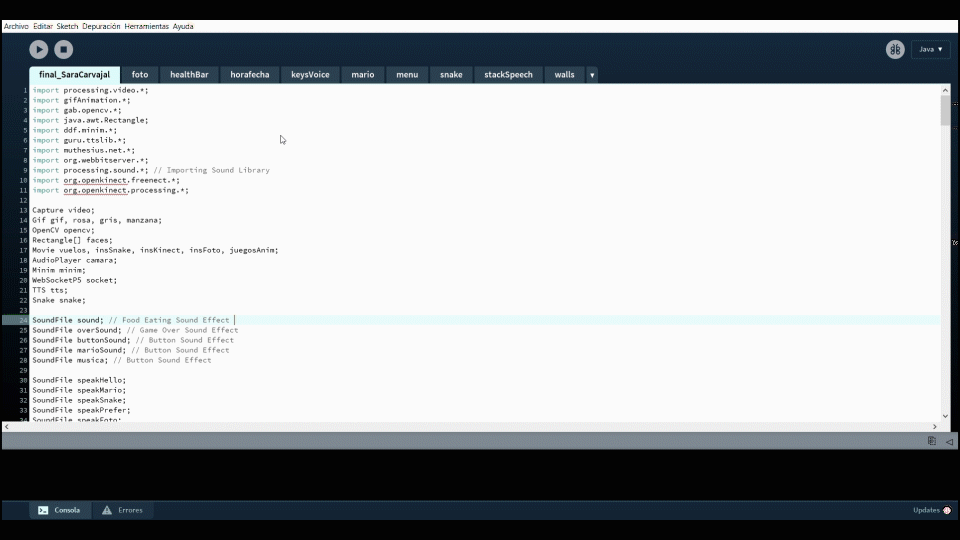This screenshot has height=540, width=960.
Task: Click the 'WebSocketP5 socket;' line
Action: click(75, 280)
